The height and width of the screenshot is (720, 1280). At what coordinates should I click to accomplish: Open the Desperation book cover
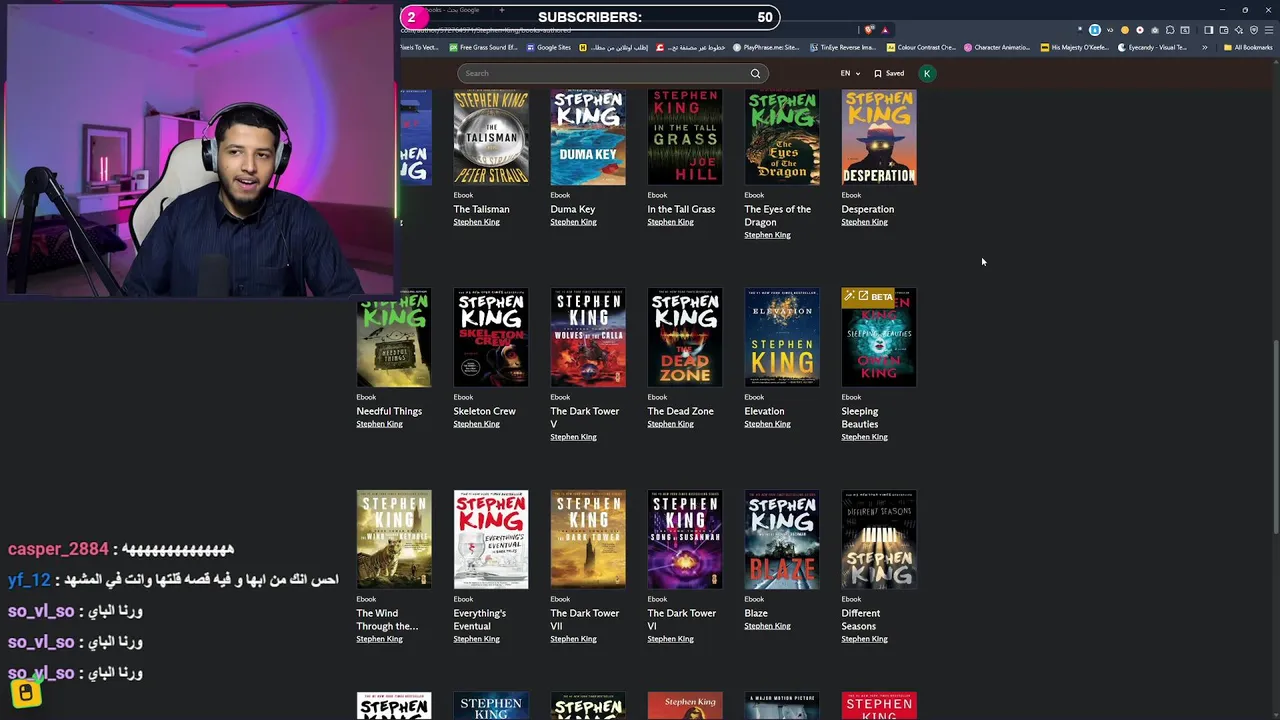879,137
